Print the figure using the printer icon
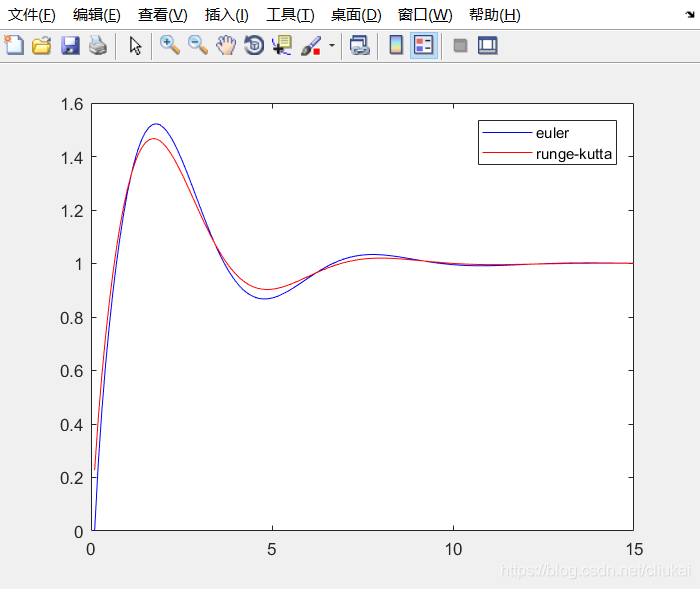This screenshot has width=700, height=589. pos(98,46)
